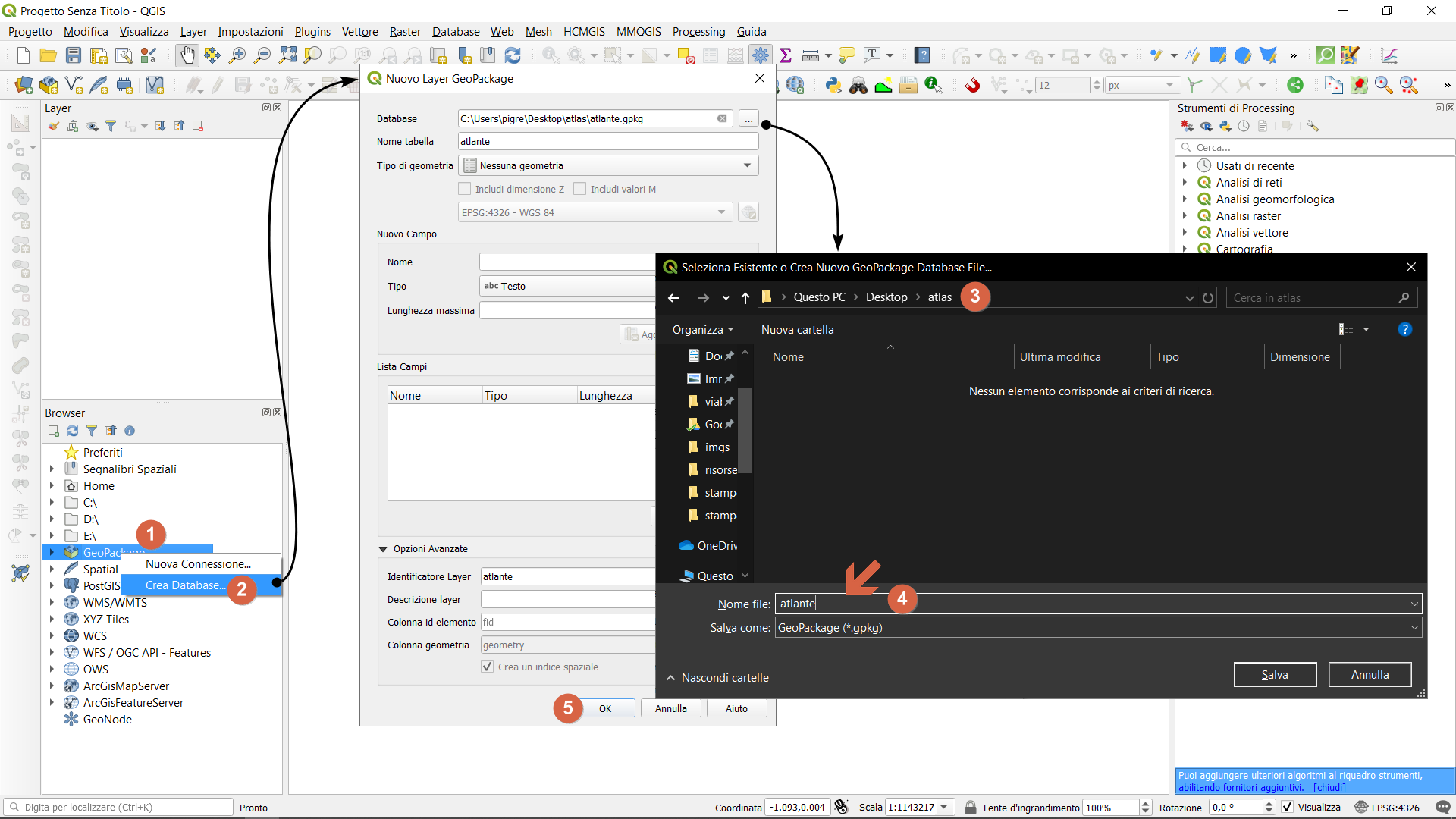
Task: Click the Zoom In magnifier tool
Action: click(237, 55)
